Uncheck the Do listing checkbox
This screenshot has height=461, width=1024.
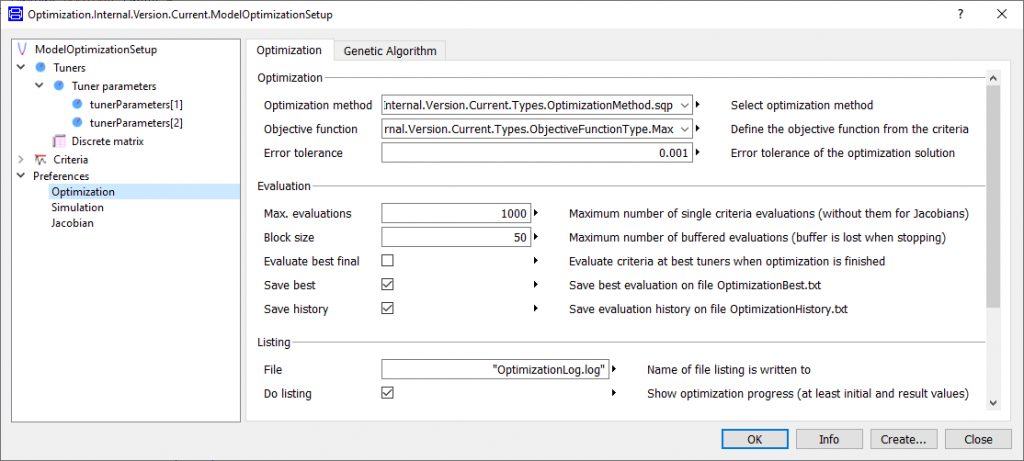pos(388,393)
